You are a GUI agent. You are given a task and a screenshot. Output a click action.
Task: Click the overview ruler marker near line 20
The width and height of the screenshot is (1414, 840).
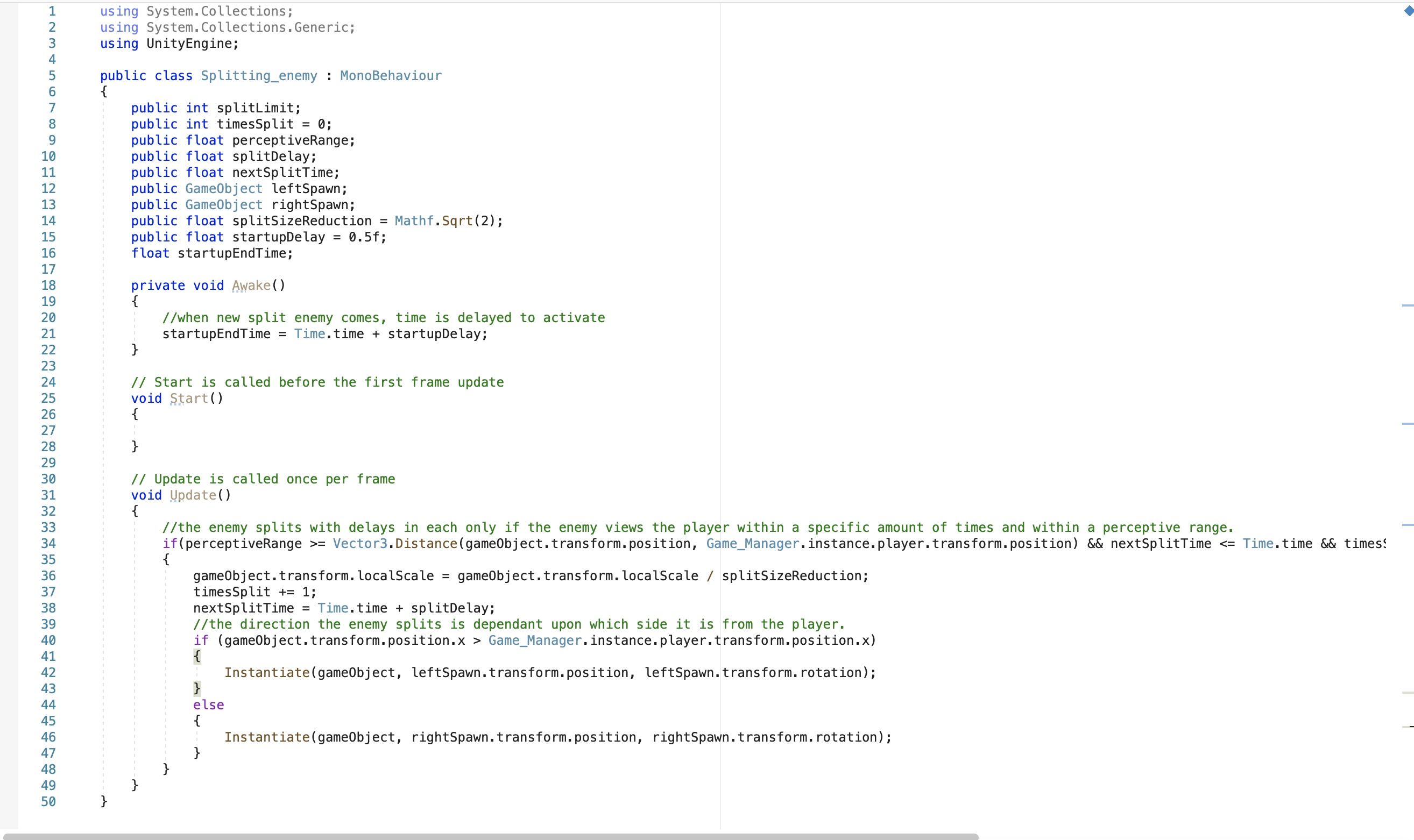click(1409, 305)
